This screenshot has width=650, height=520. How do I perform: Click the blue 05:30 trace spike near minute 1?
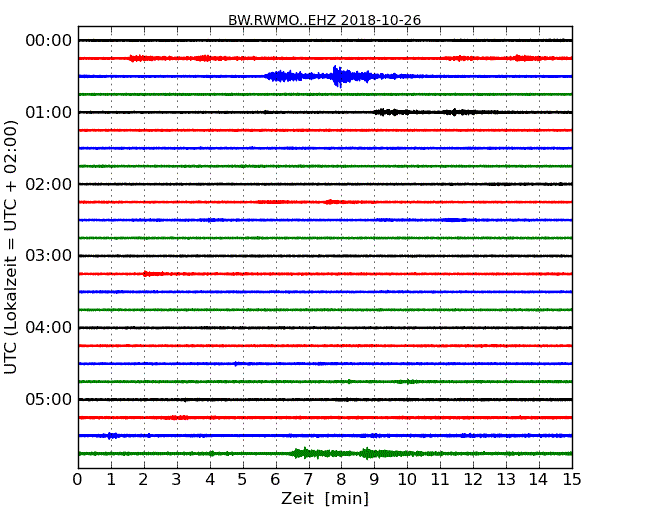[x=111, y=435]
